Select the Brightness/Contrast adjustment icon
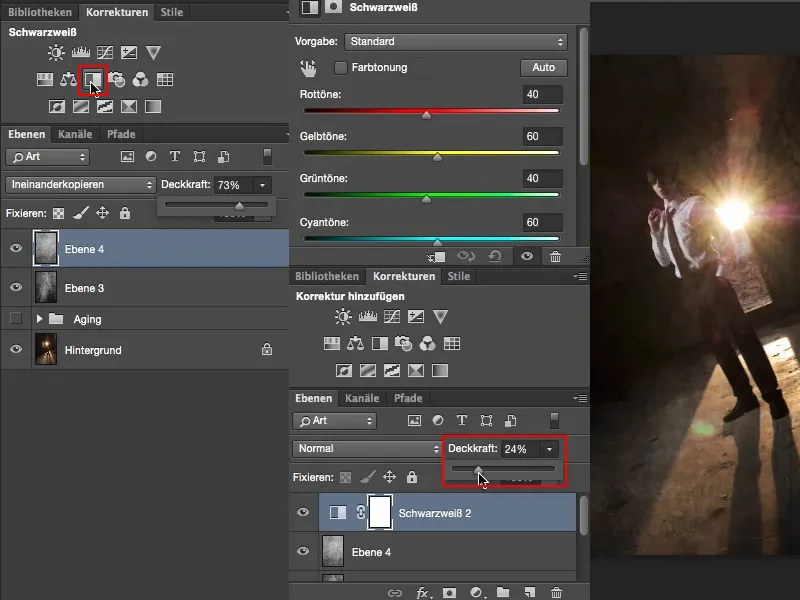Viewport: 800px width, 600px height. [x=55, y=52]
